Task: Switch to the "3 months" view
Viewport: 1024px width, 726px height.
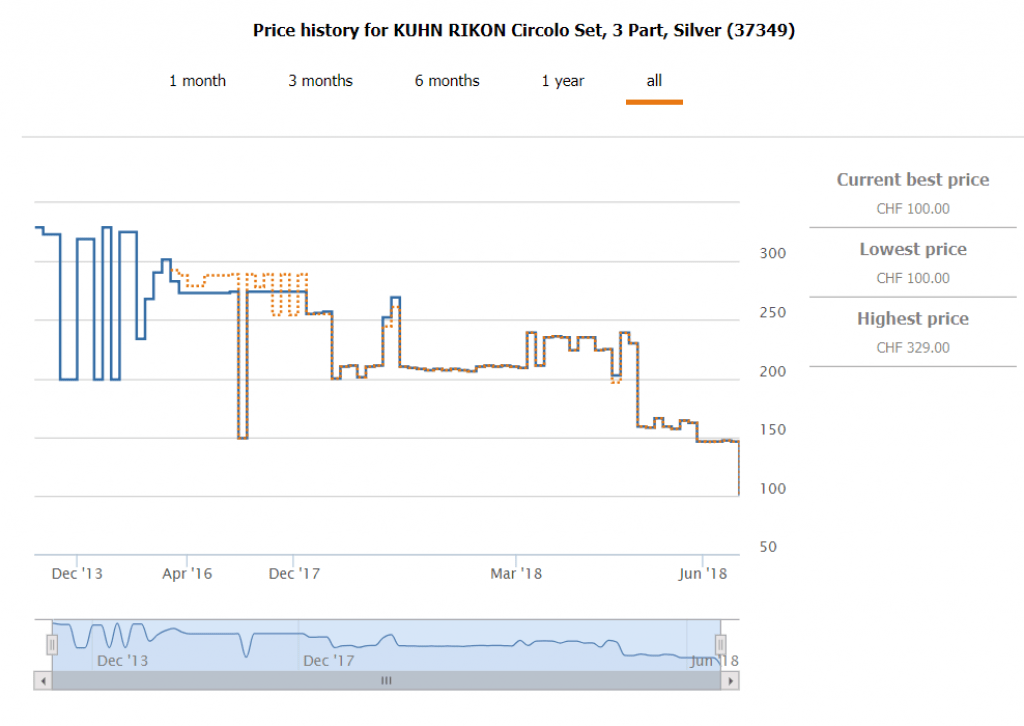Action: click(x=320, y=81)
